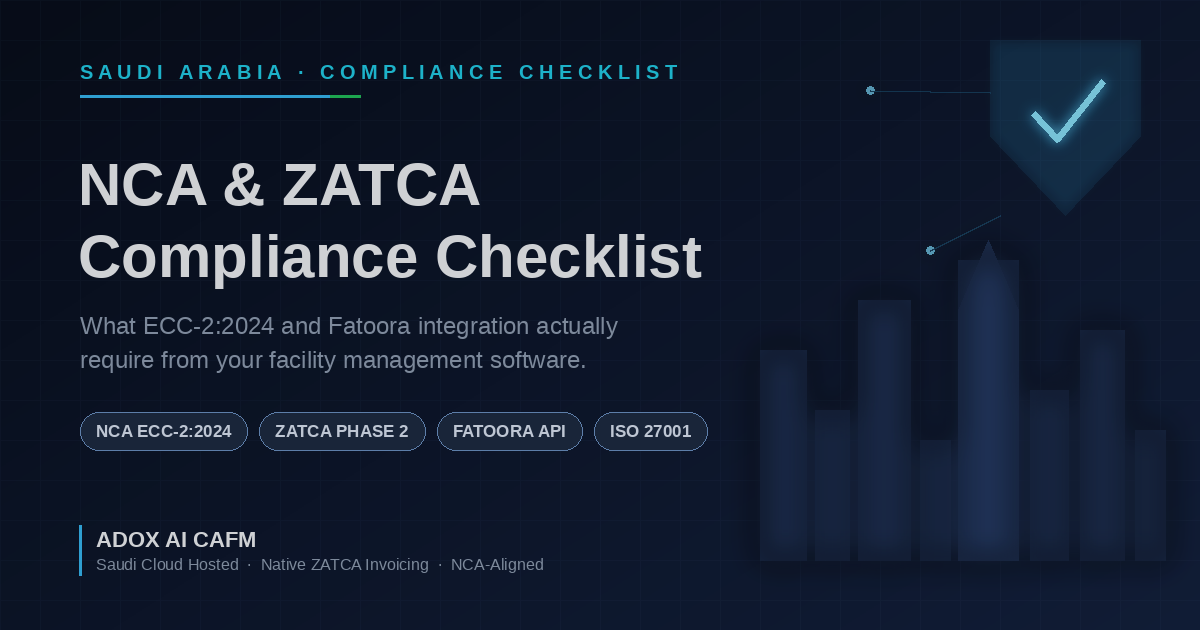
Task: Click the vertical blue bar beside ADOX AI CAFM
Action: click(80, 550)
